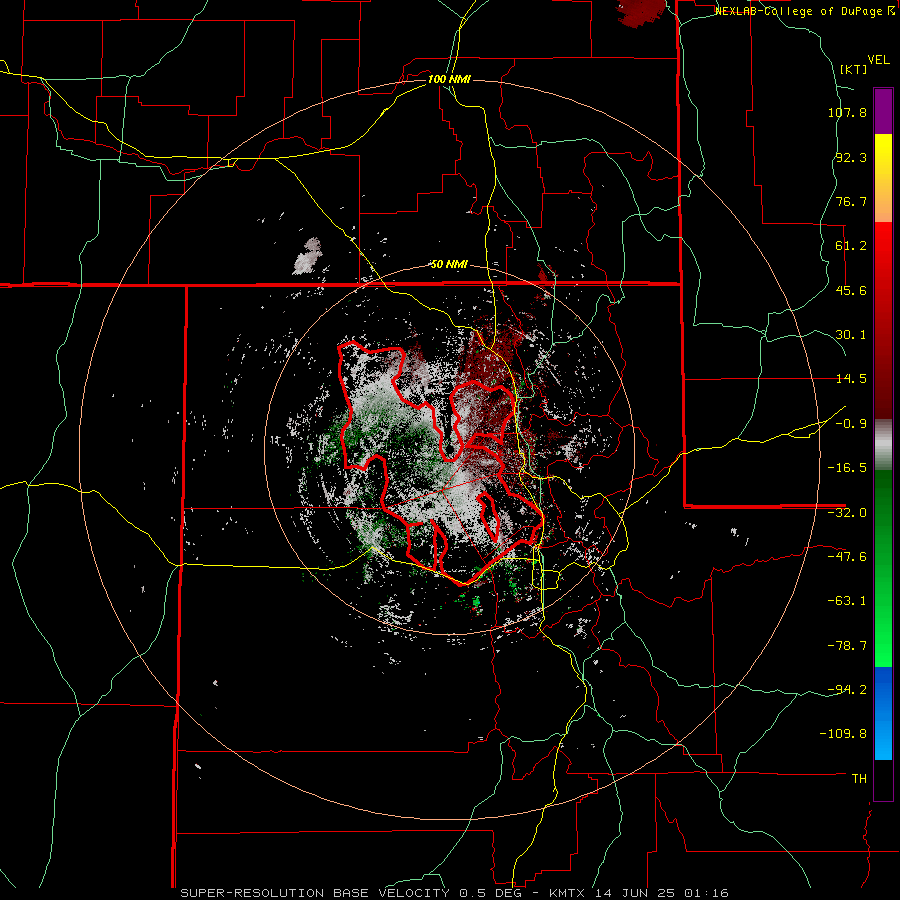Pick the gray near-zero segment of color bar

[883, 445]
